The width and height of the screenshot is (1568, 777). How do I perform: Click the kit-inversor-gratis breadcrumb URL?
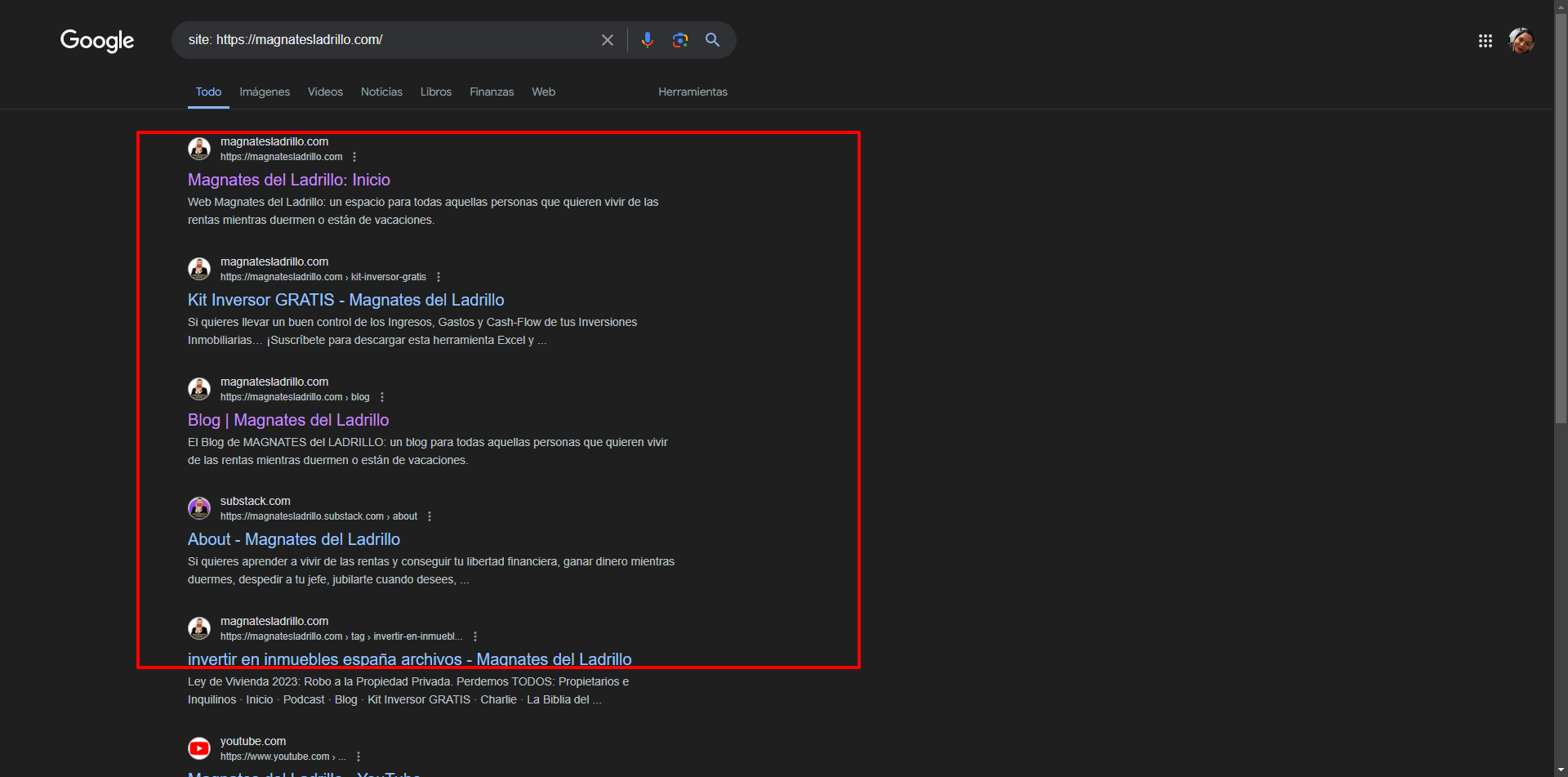point(323,277)
